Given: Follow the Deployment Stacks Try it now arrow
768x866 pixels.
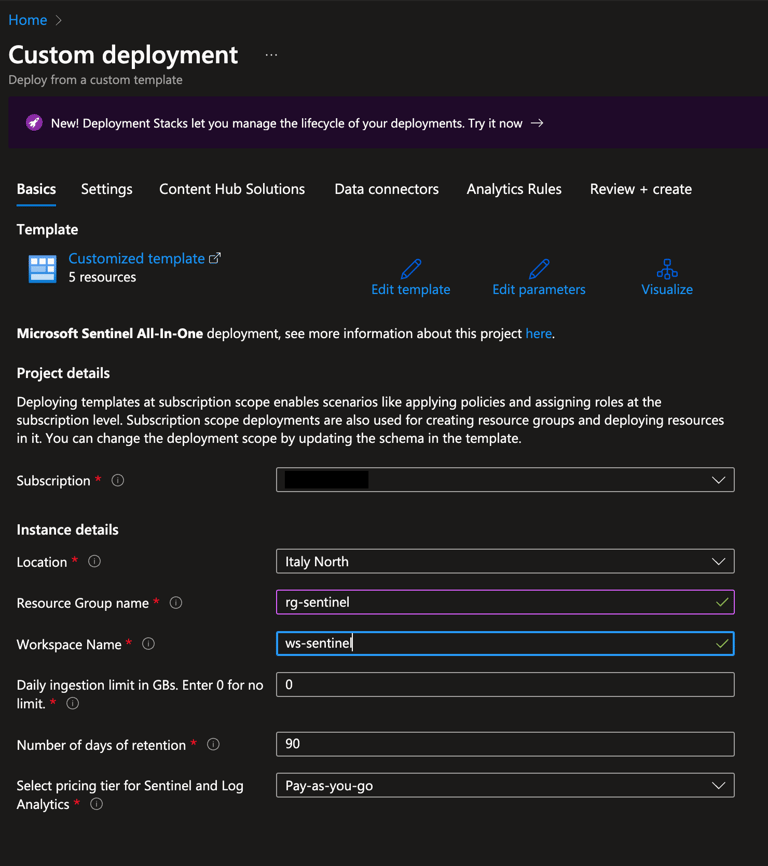Looking at the screenshot, I should [537, 123].
